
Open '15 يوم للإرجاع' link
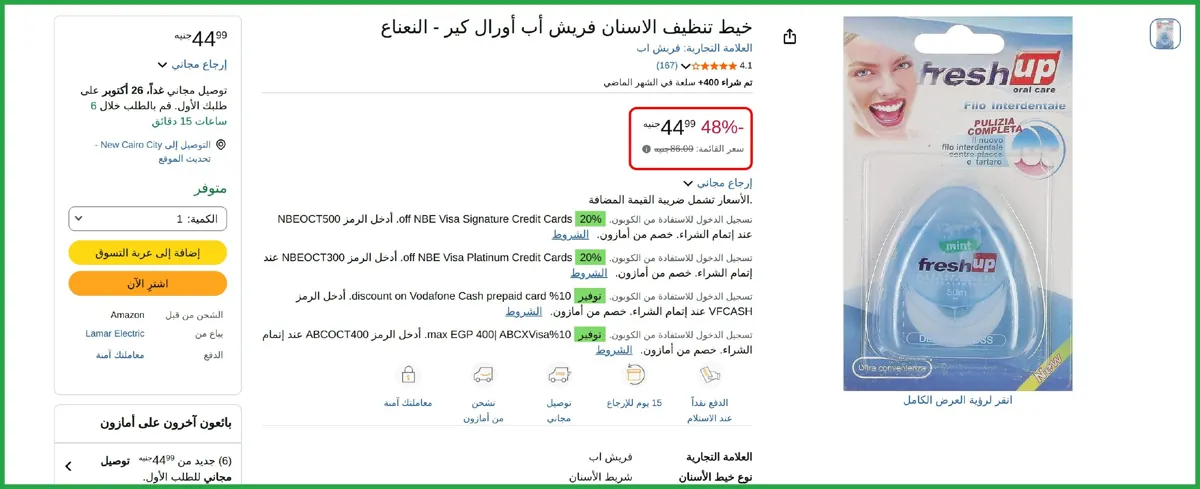point(634,403)
